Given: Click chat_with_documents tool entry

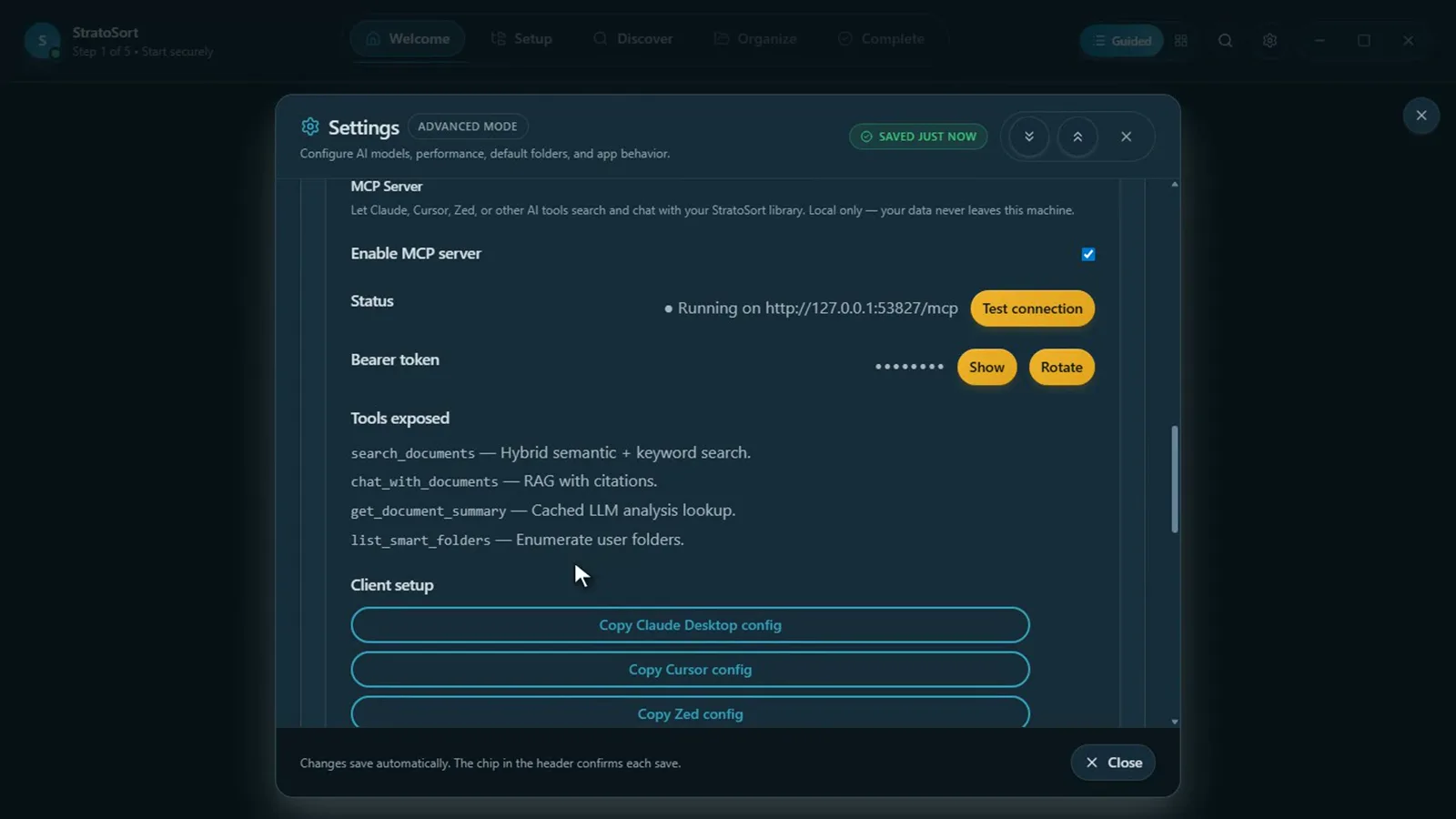Looking at the screenshot, I should [x=503, y=481].
